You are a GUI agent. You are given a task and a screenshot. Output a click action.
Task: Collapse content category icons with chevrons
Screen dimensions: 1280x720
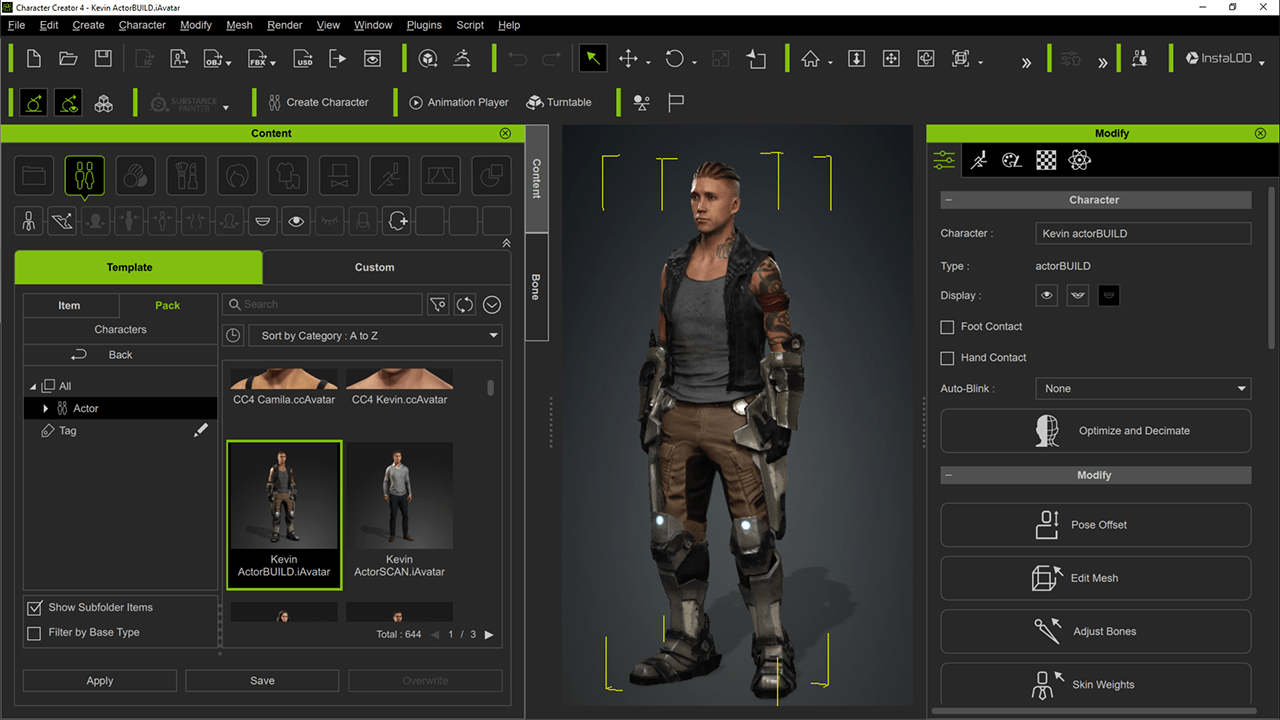coord(506,243)
